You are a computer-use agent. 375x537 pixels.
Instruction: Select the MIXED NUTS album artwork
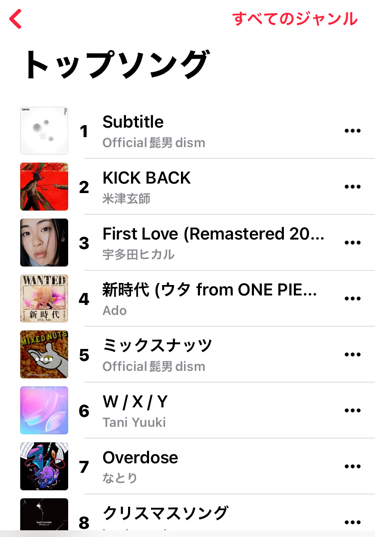click(44, 354)
